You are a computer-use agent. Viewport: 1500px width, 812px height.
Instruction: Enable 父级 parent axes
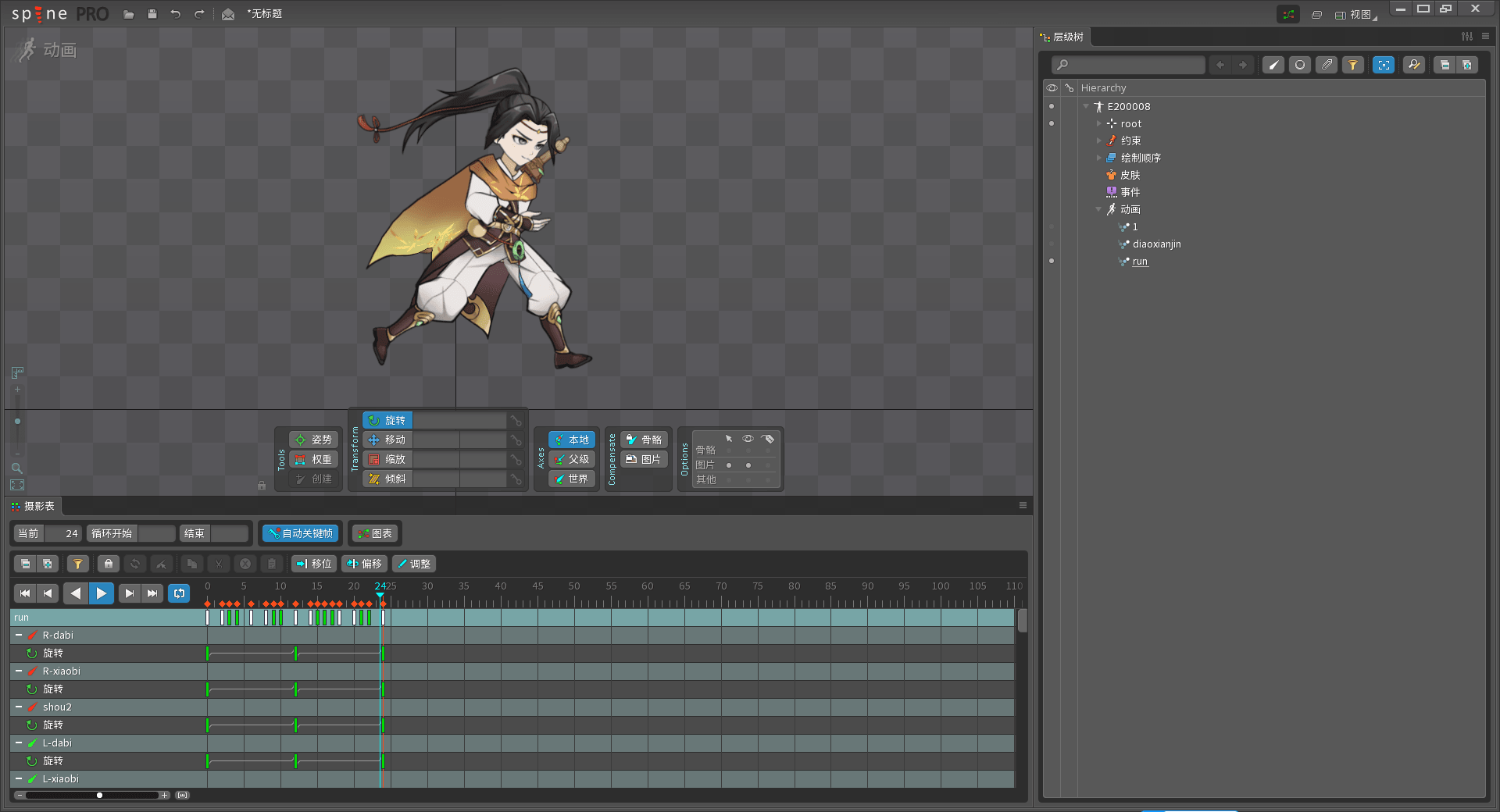(572, 459)
